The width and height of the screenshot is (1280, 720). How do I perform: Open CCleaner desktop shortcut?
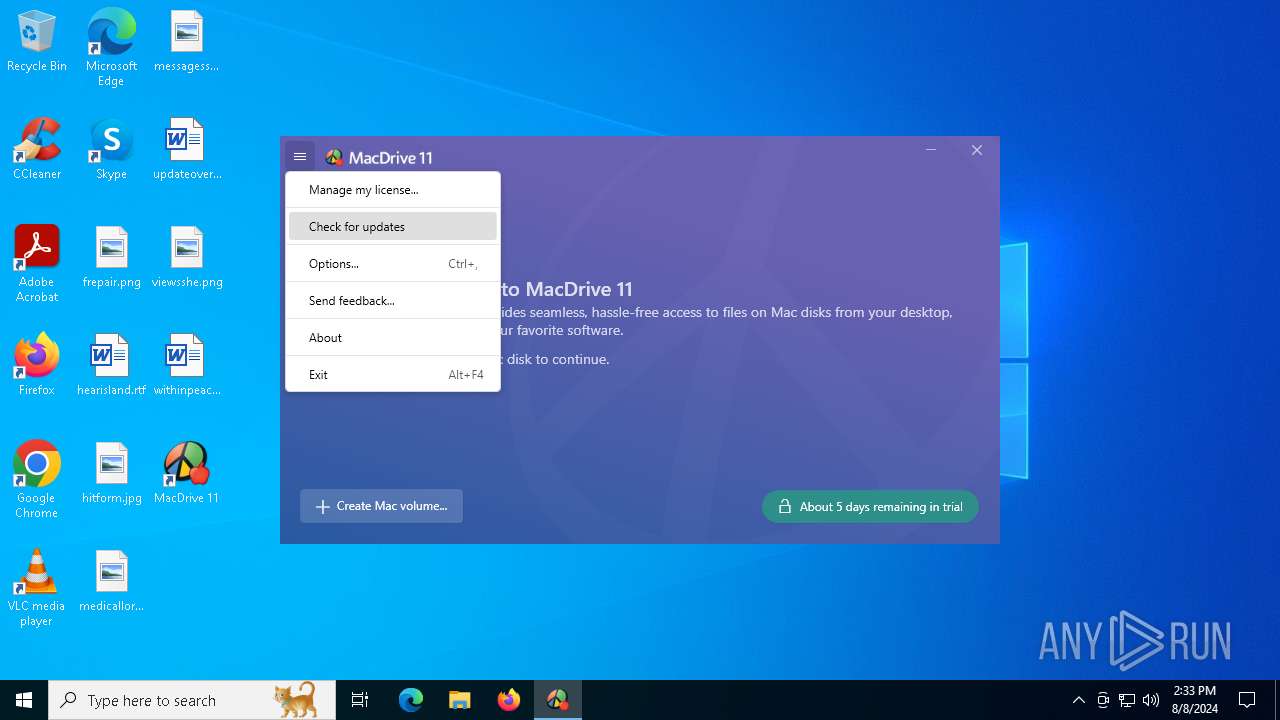(37, 150)
